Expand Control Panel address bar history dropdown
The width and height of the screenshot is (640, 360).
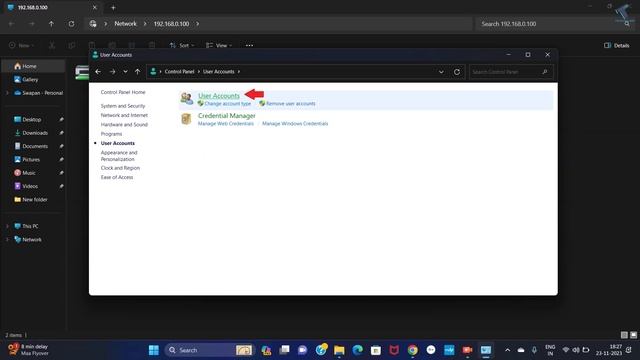441,72
